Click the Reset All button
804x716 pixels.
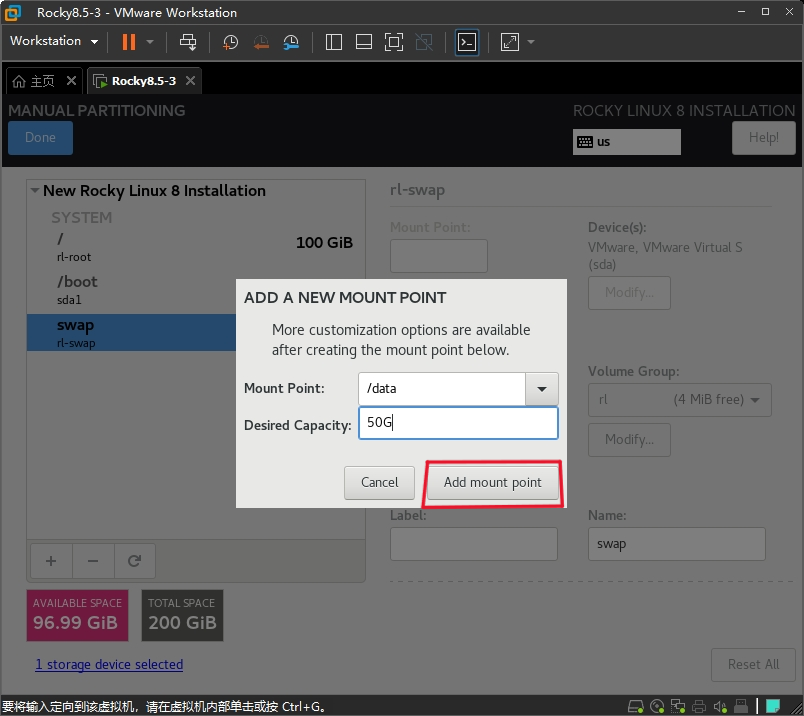[753, 664]
